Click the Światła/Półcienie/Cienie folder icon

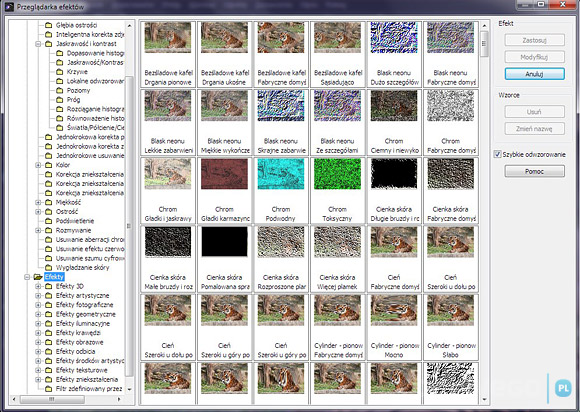[60, 128]
